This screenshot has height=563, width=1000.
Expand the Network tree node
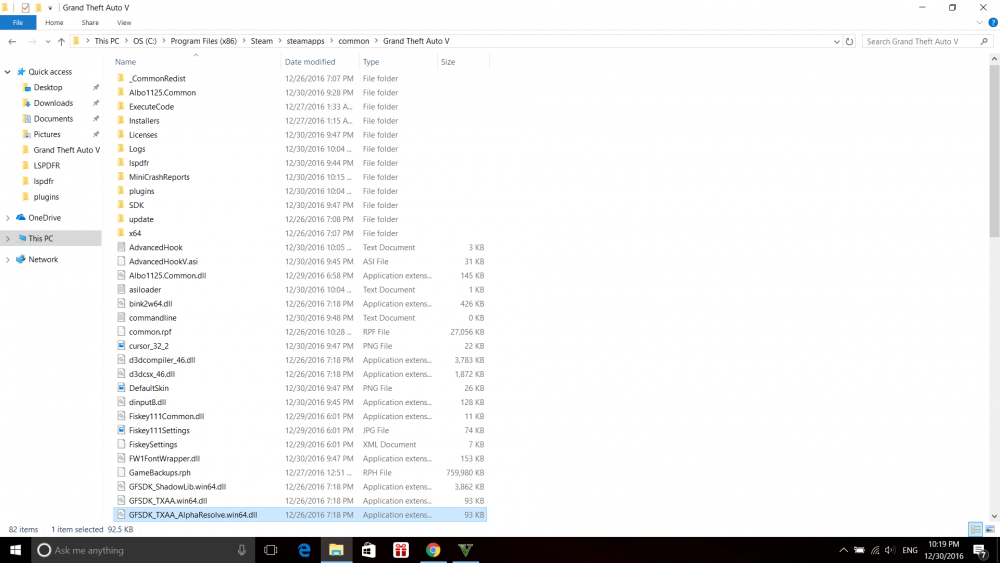[8, 260]
